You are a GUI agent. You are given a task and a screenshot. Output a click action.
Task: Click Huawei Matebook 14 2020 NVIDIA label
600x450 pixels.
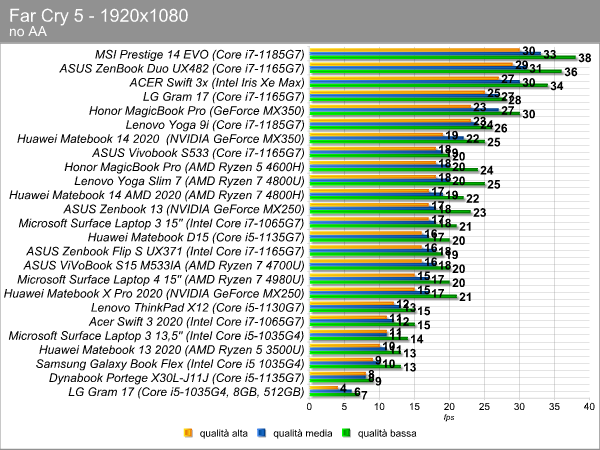point(161,139)
